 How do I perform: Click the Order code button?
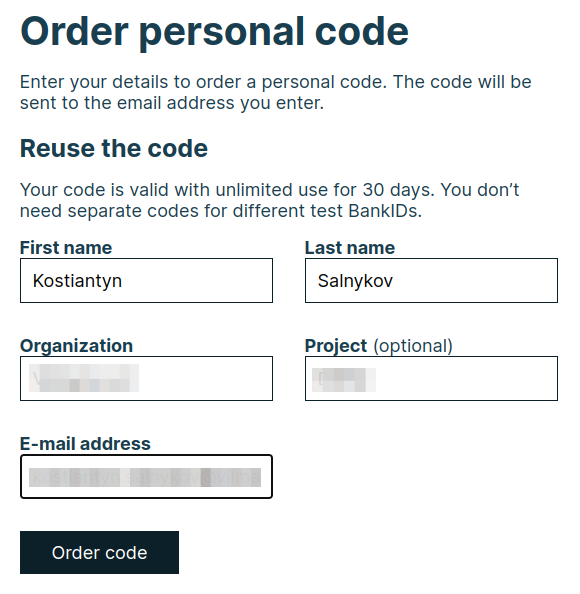[x=99, y=552]
